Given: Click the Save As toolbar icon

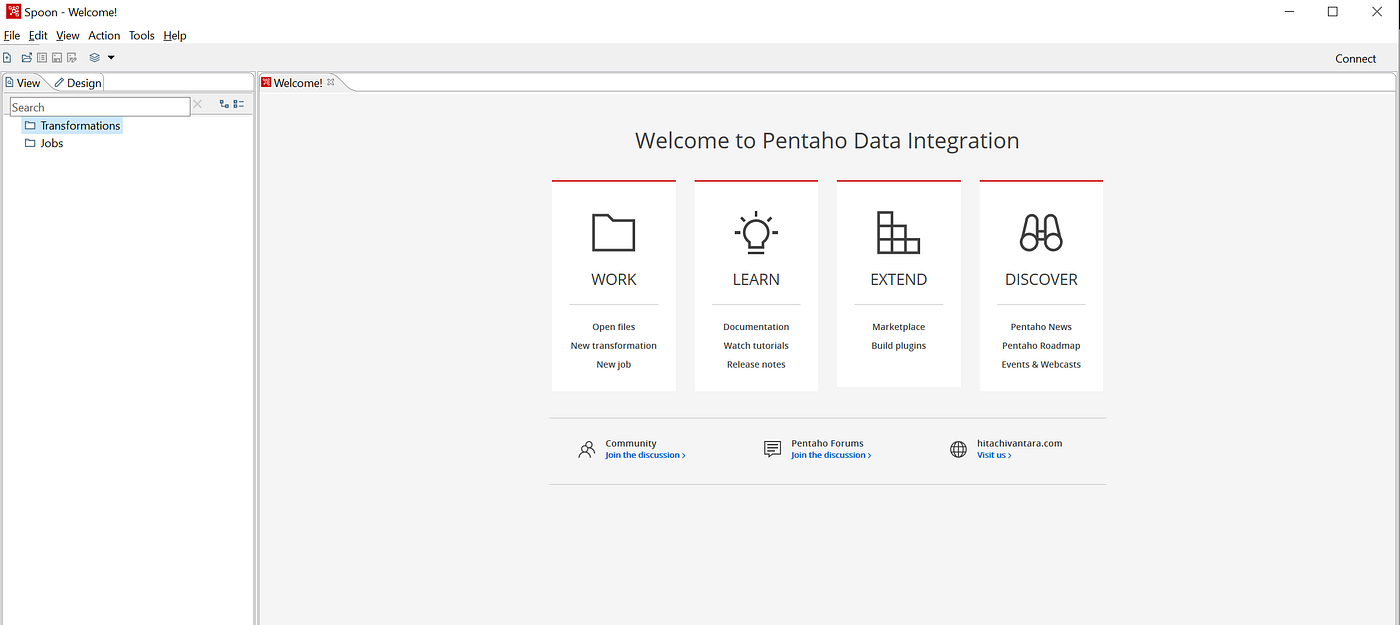Looking at the screenshot, I should click(72, 58).
